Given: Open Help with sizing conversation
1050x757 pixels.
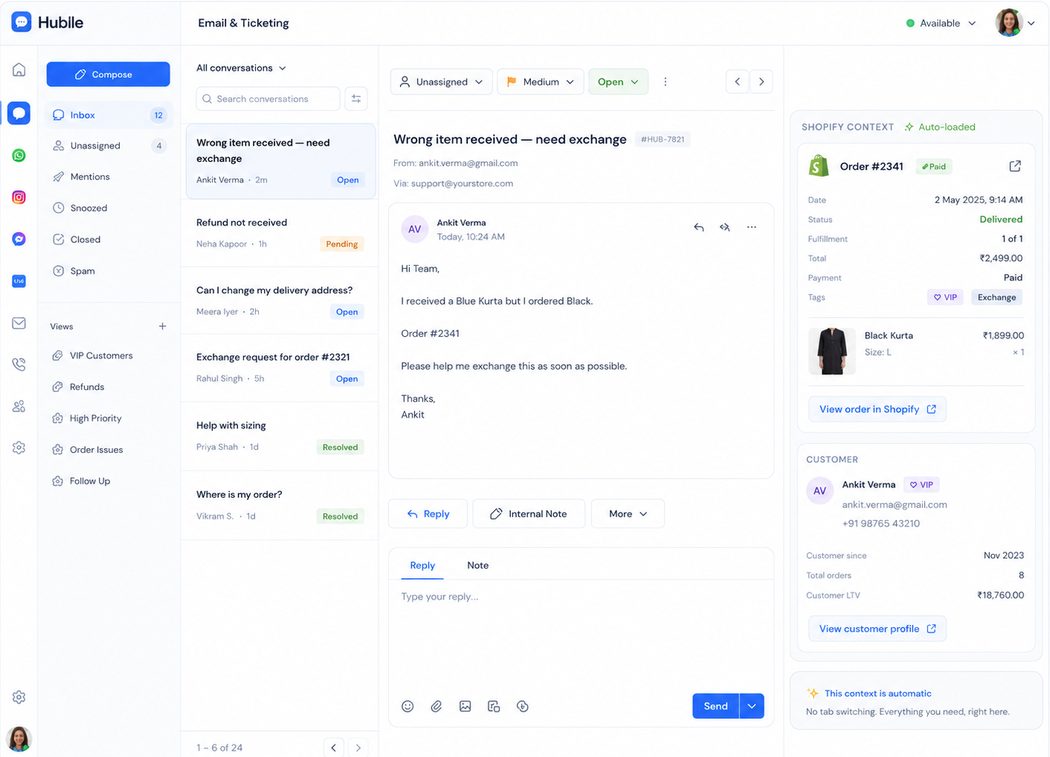Looking at the screenshot, I should click(281, 436).
